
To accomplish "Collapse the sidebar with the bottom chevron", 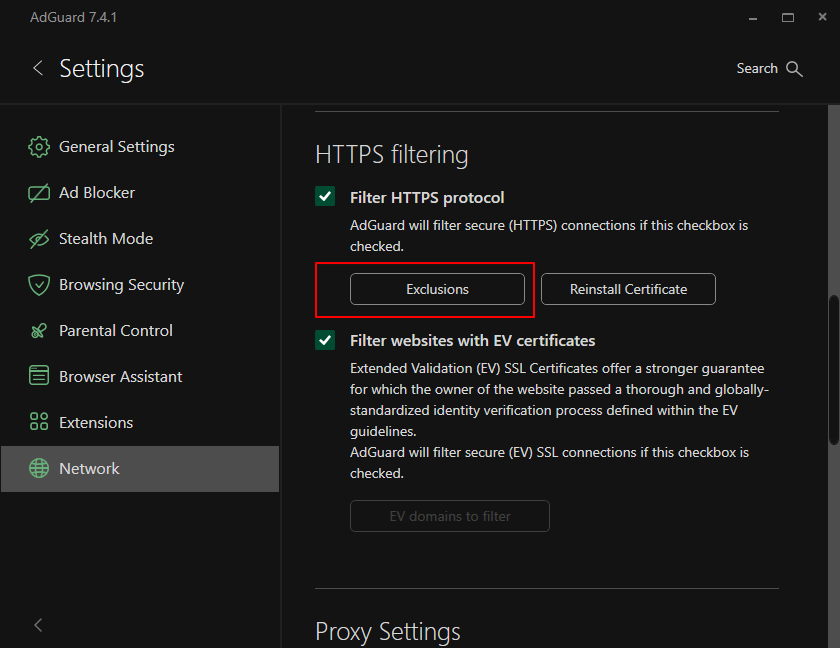I will pos(38,625).
